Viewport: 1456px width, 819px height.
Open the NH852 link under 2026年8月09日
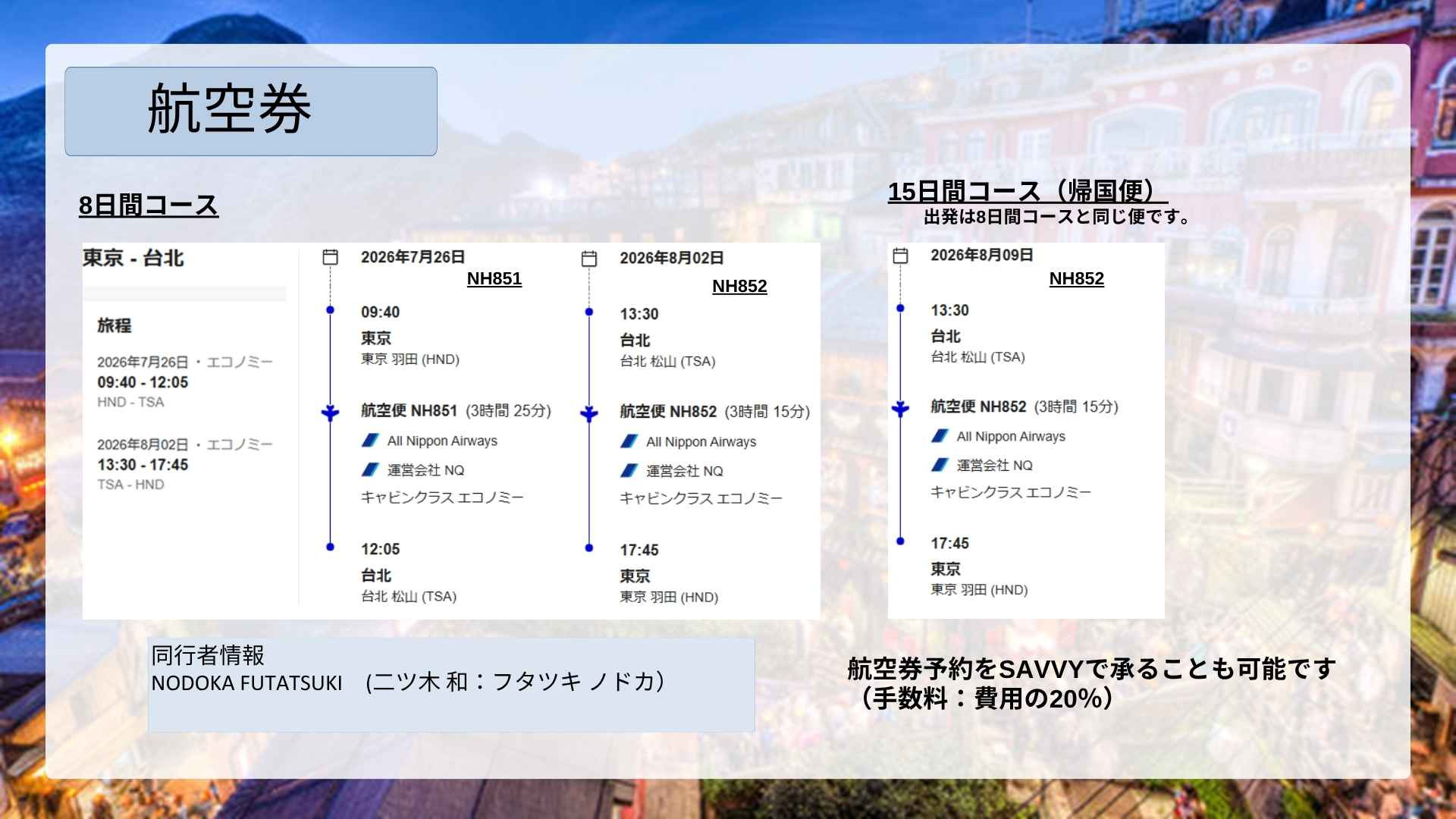click(1076, 278)
